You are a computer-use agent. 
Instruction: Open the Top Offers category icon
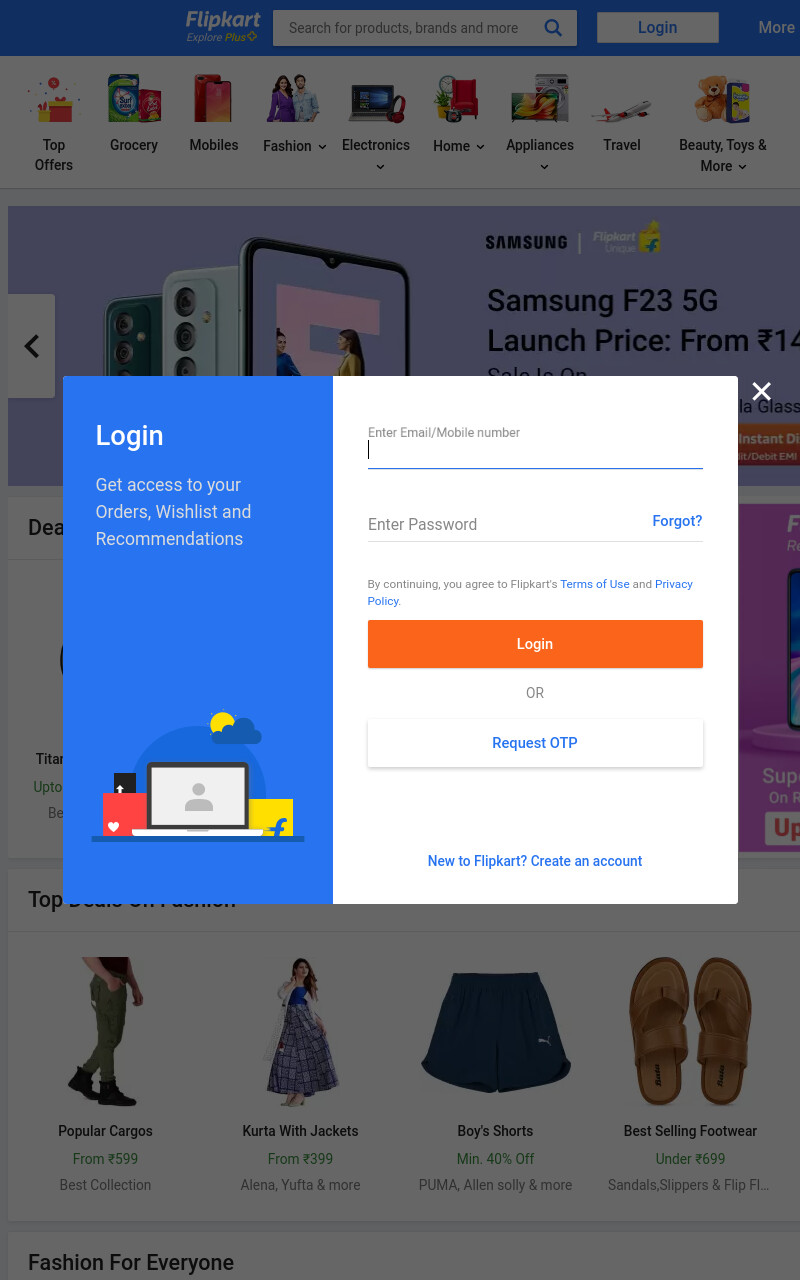click(x=54, y=99)
